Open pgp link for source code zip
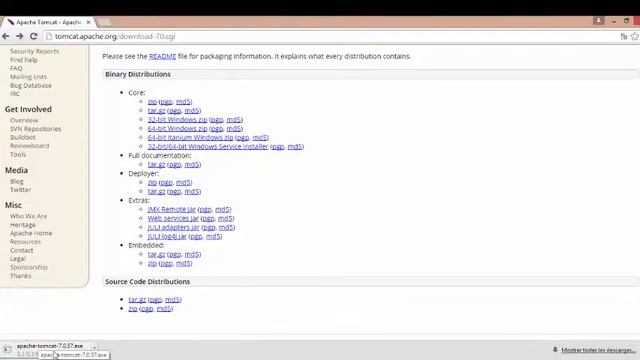 (x=147, y=309)
